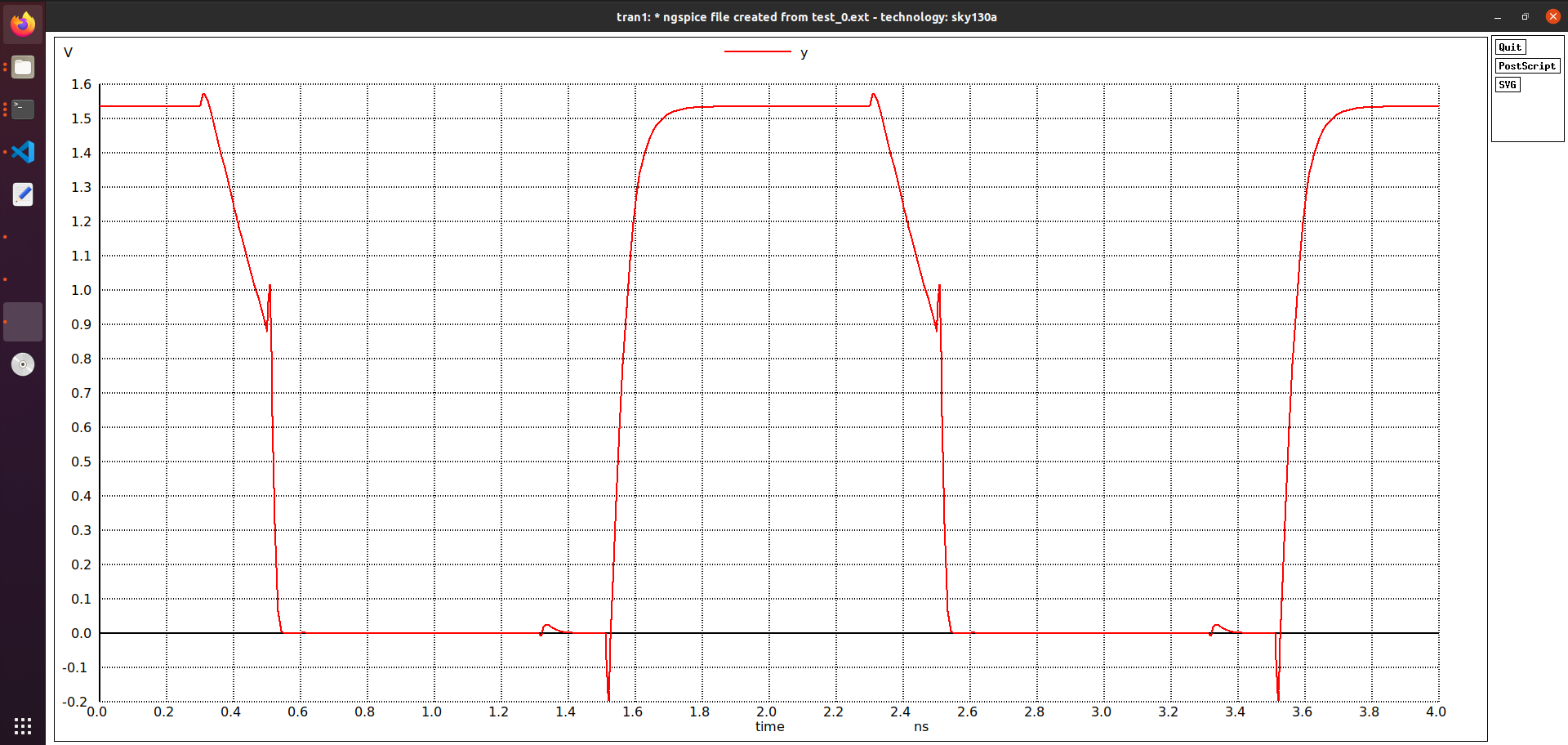Click the tran1 window title text
The height and width of the screenshot is (745, 1568).
pyautogui.click(x=807, y=16)
